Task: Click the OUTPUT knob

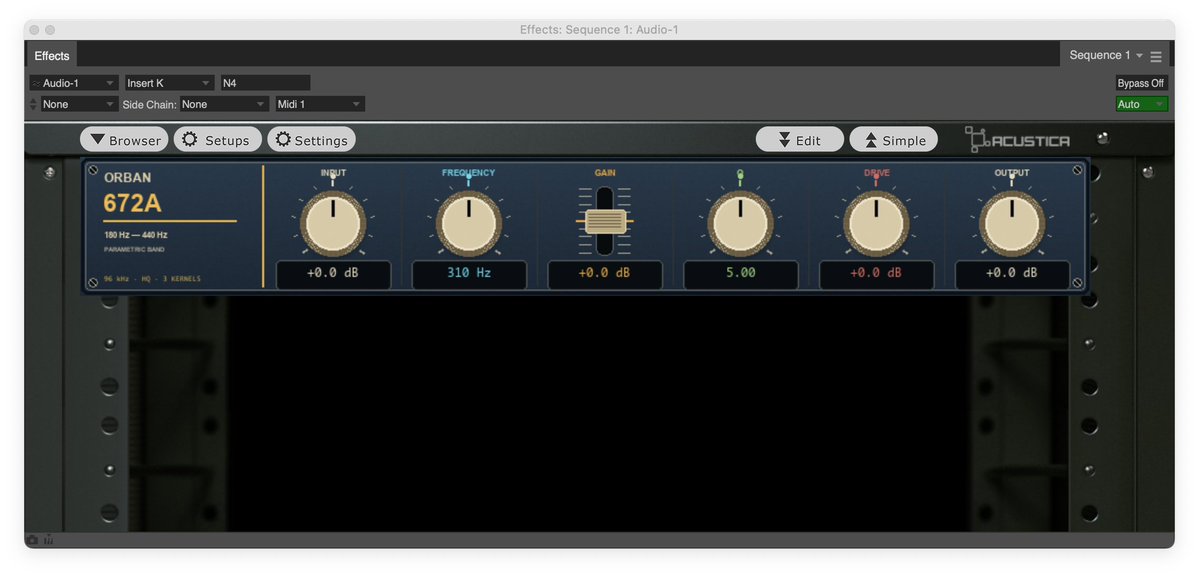Action: 1012,223
